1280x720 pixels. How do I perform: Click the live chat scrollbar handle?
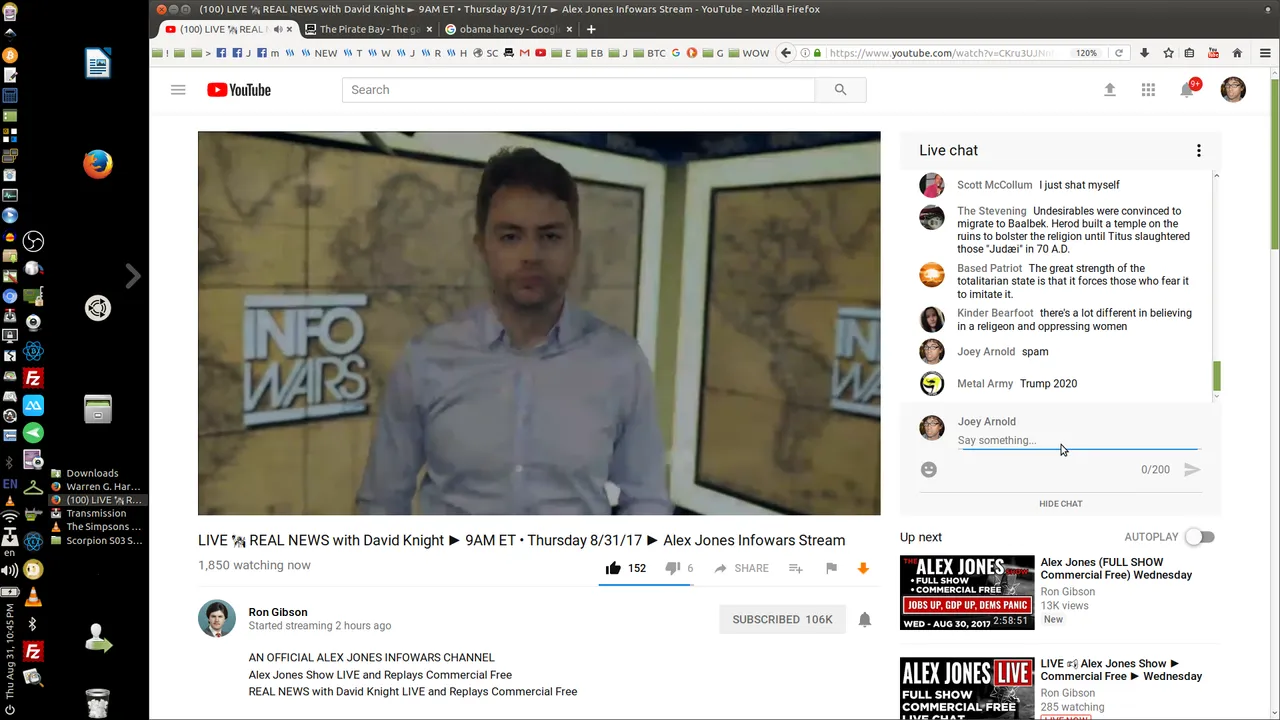click(1216, 377)
